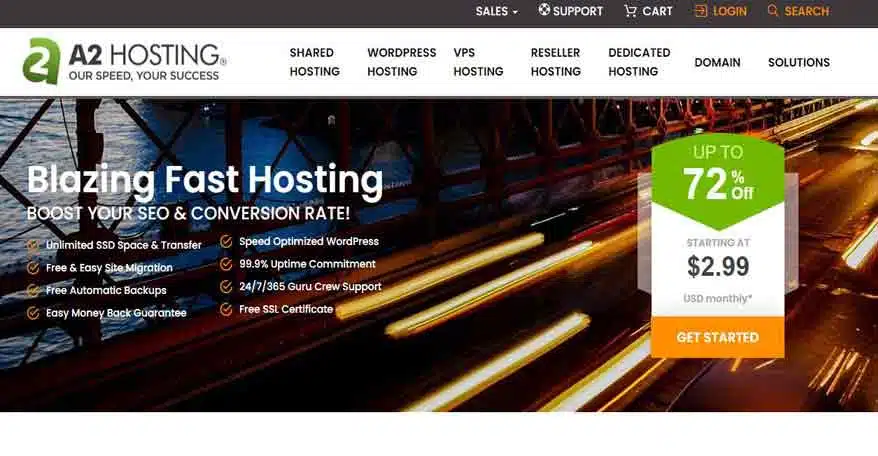Viewport: 878px width, 456px height.
Task: Open the Search link text
Action: coord(807,11)
